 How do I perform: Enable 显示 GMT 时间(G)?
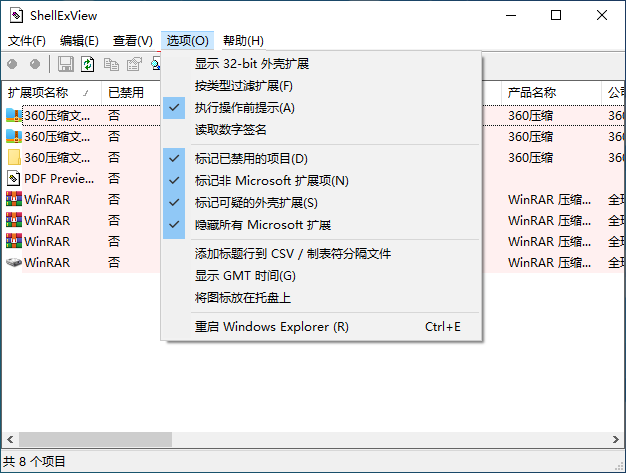click(321, 276)
